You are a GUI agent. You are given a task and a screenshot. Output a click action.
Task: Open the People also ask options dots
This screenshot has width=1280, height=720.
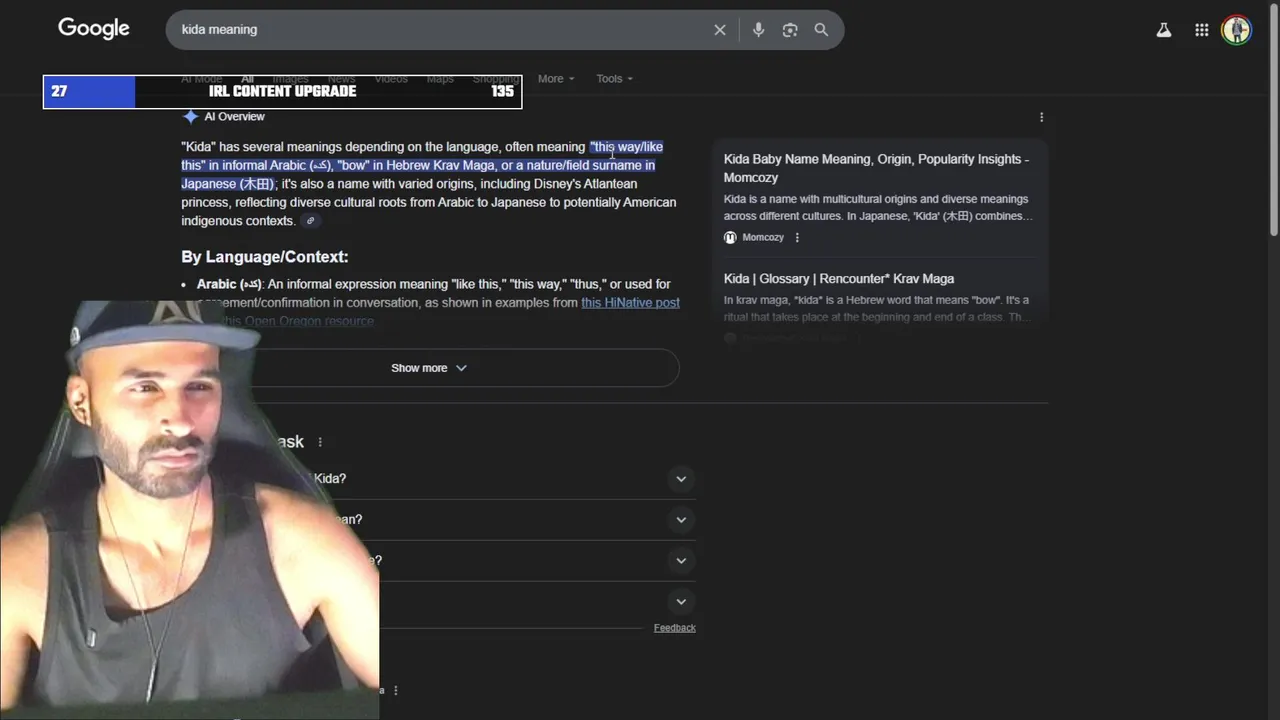click(320, 442)
